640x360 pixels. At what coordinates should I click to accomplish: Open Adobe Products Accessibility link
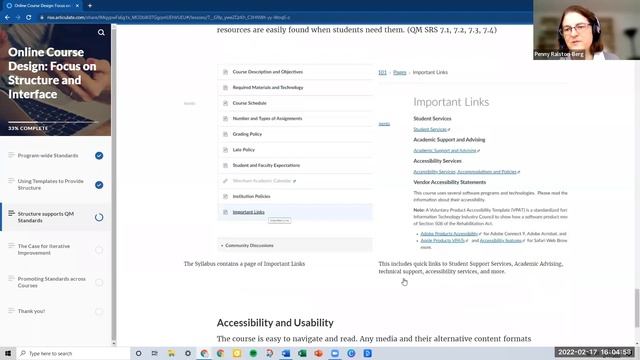pos(449,234)
